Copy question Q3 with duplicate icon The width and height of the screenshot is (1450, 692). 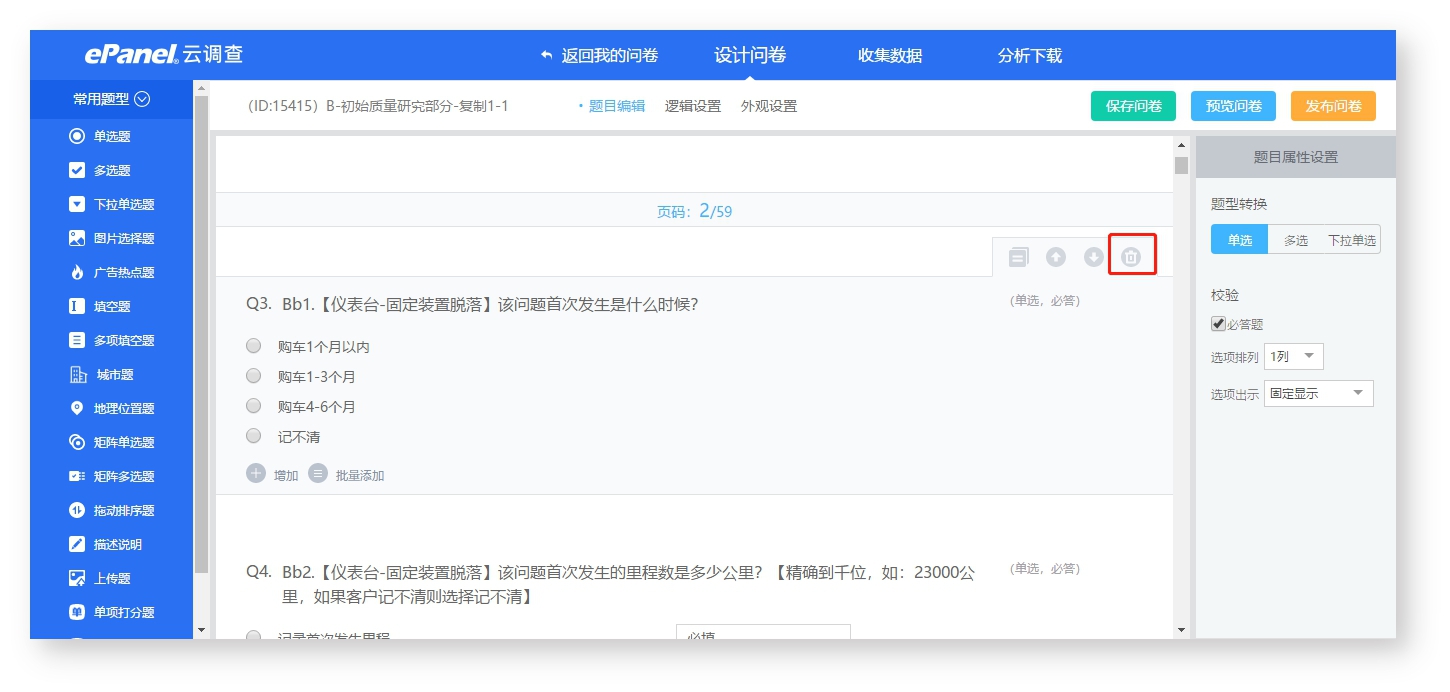[1018, 257]
